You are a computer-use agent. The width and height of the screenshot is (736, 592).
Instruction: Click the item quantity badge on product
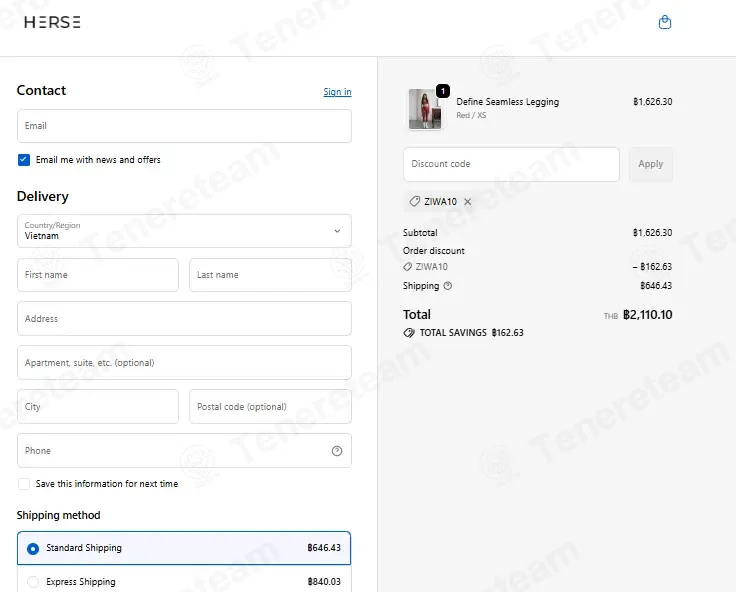point(443,91)
